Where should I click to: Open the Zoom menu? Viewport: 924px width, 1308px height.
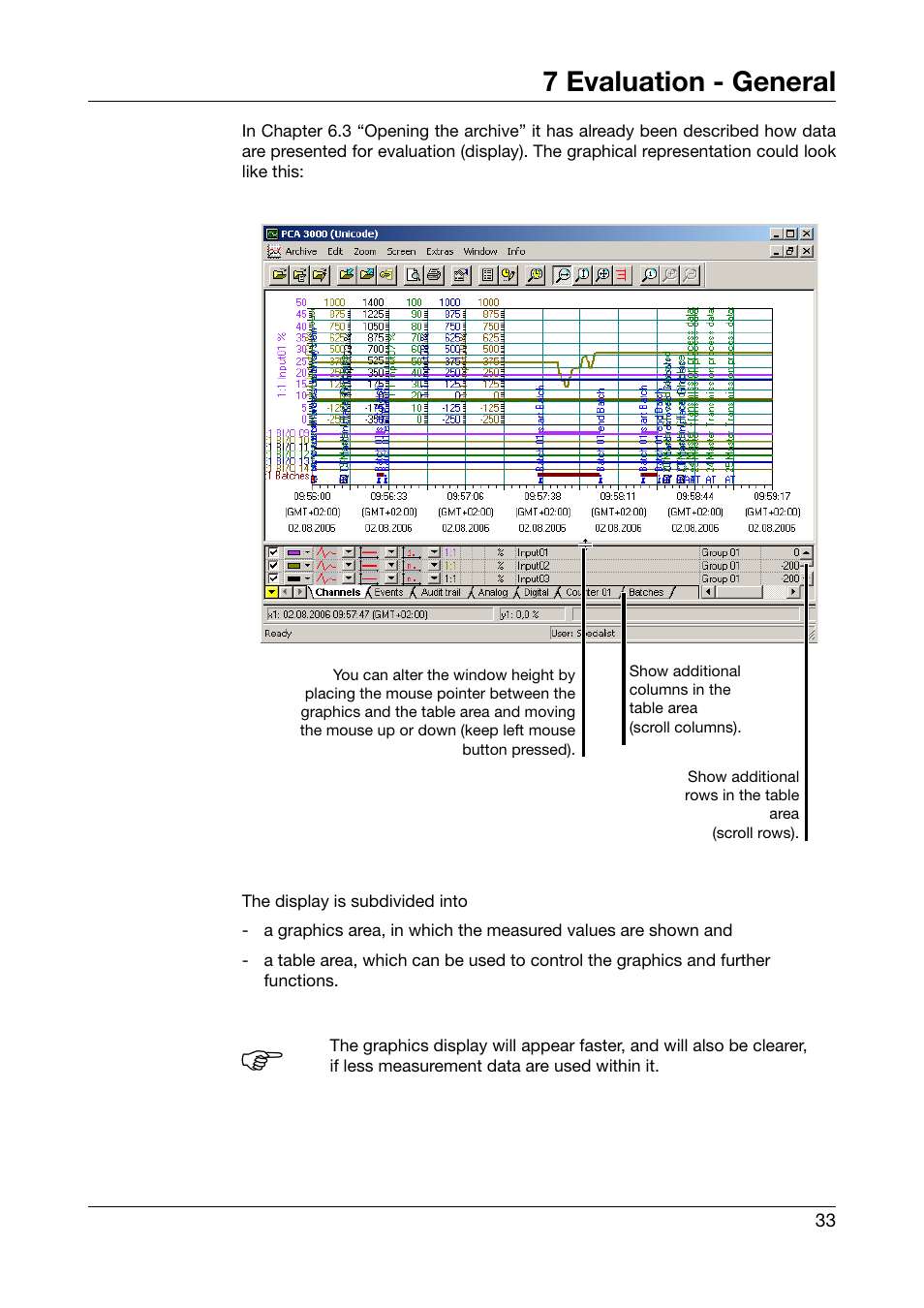tap(364, 251)
